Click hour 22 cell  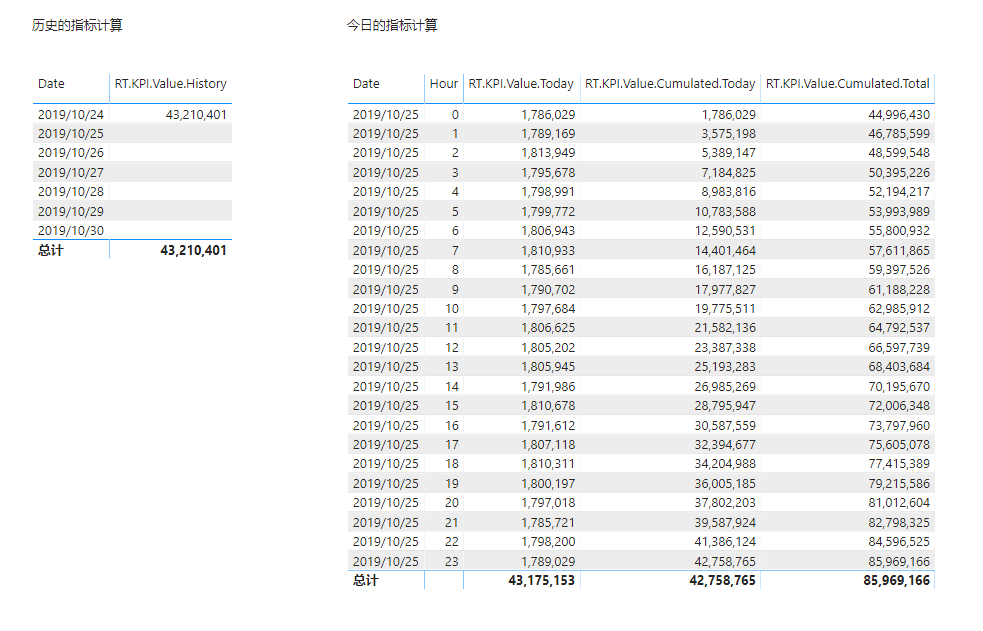pos(452,541)
